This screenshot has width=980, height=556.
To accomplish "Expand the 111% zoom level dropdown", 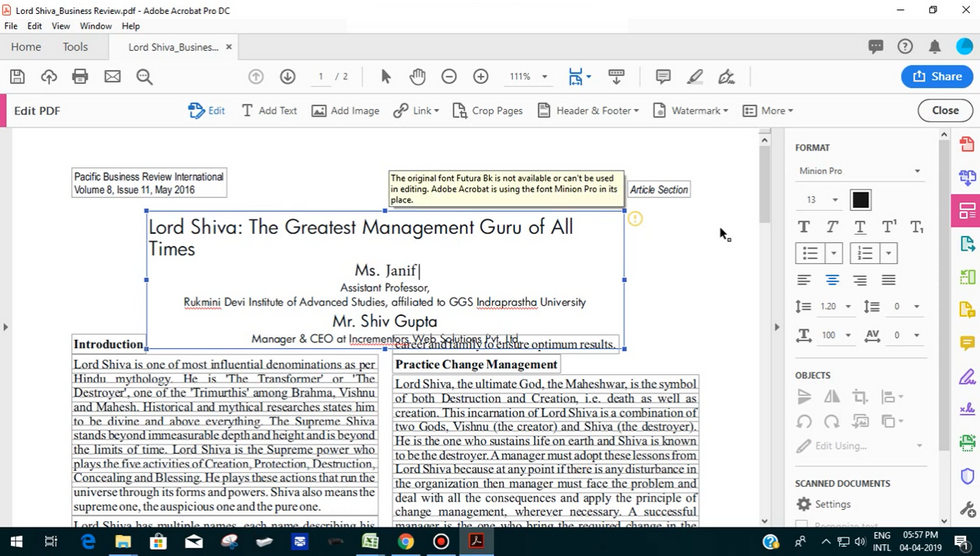I will click(527, 77).
